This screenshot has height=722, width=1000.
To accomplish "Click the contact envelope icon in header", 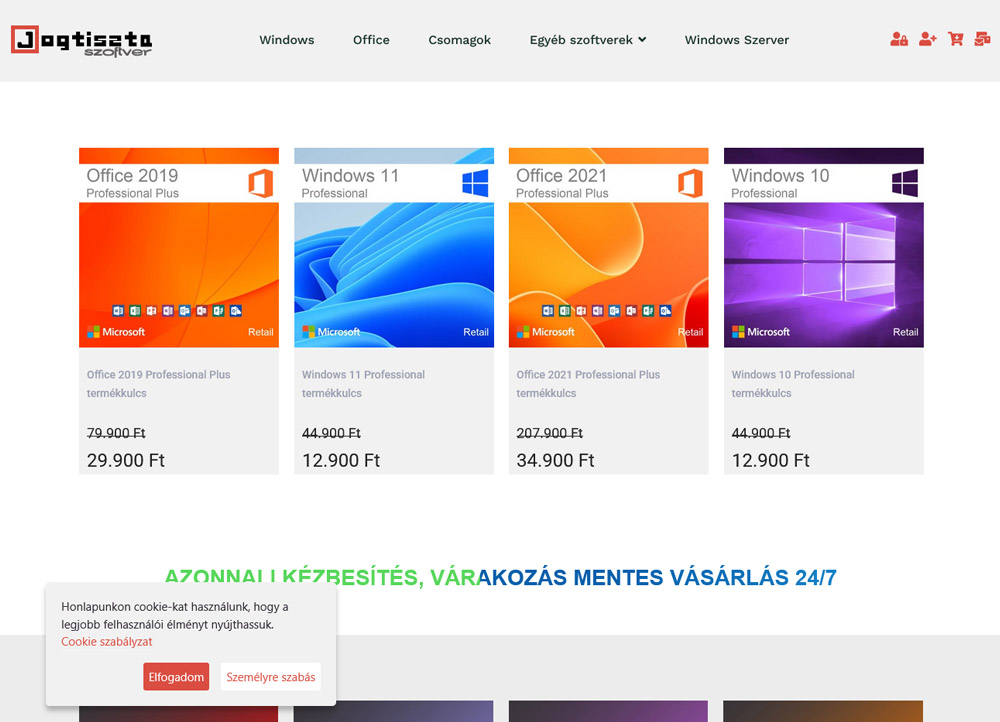I will click(982, 40).
